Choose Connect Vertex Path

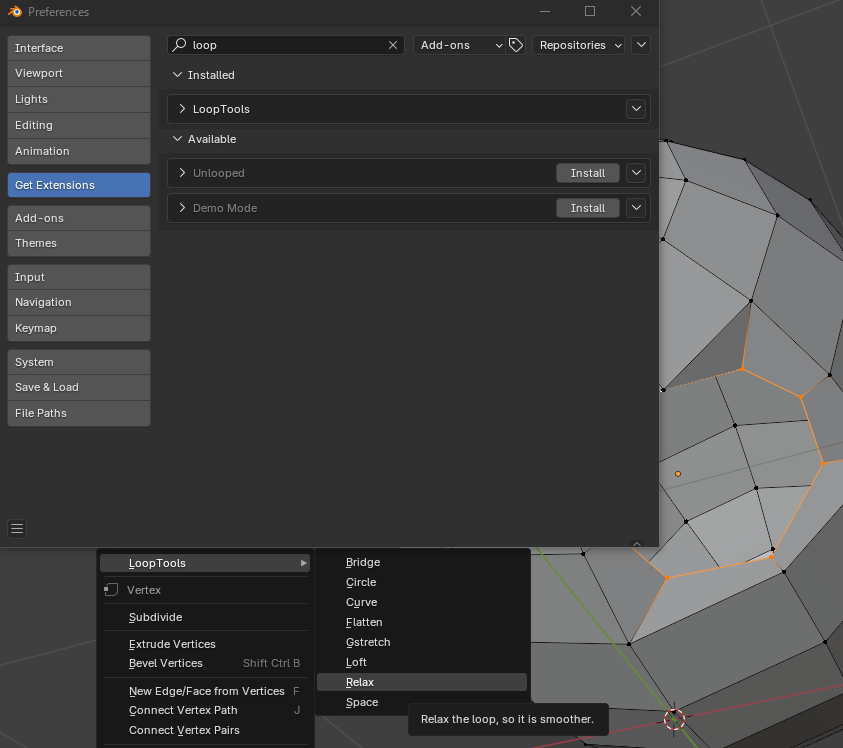[x=205, y=710]
